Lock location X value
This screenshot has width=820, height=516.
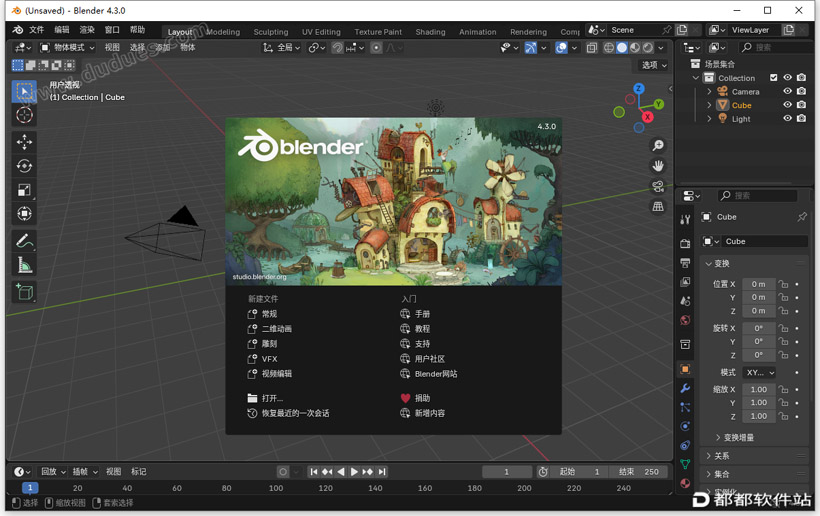click(x=783, y=284)
